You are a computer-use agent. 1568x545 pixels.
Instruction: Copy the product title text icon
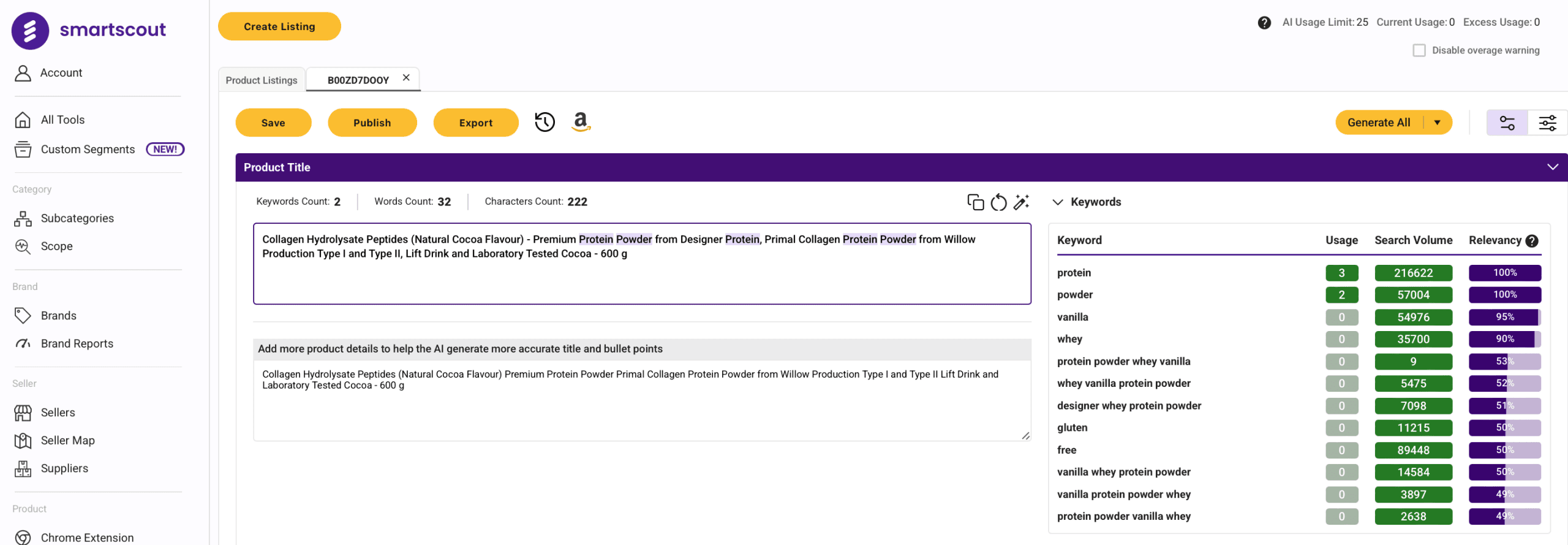click(x=975, y=202)
